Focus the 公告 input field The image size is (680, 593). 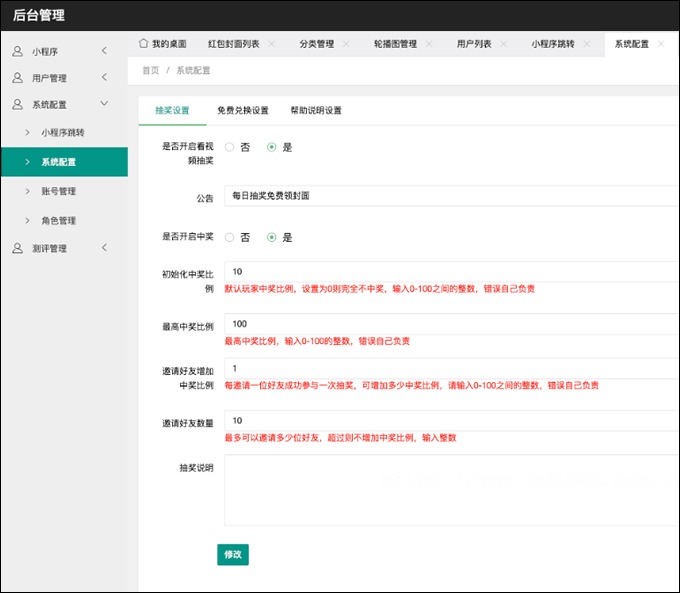451,196
